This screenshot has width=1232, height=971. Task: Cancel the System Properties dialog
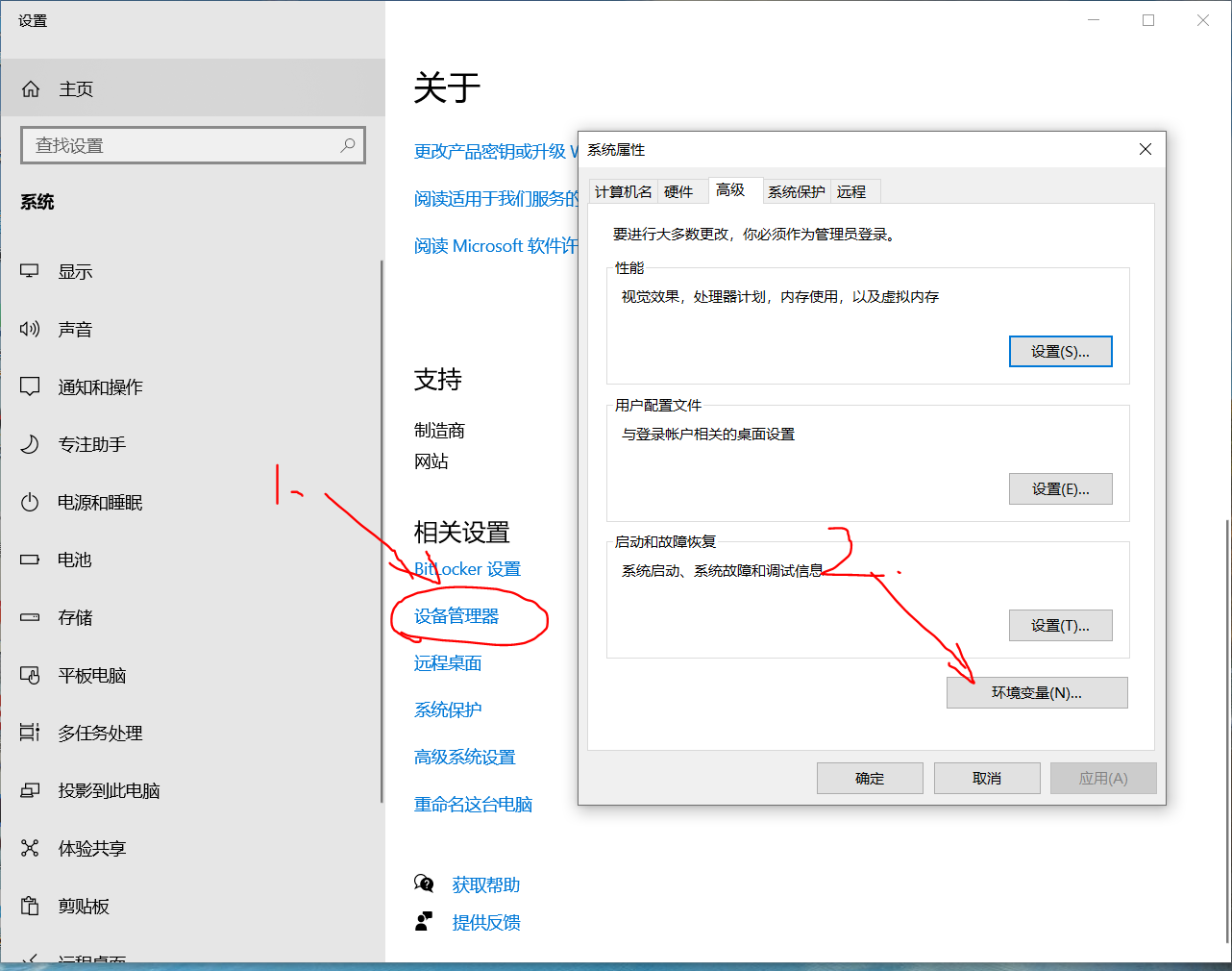coord(987,779)
